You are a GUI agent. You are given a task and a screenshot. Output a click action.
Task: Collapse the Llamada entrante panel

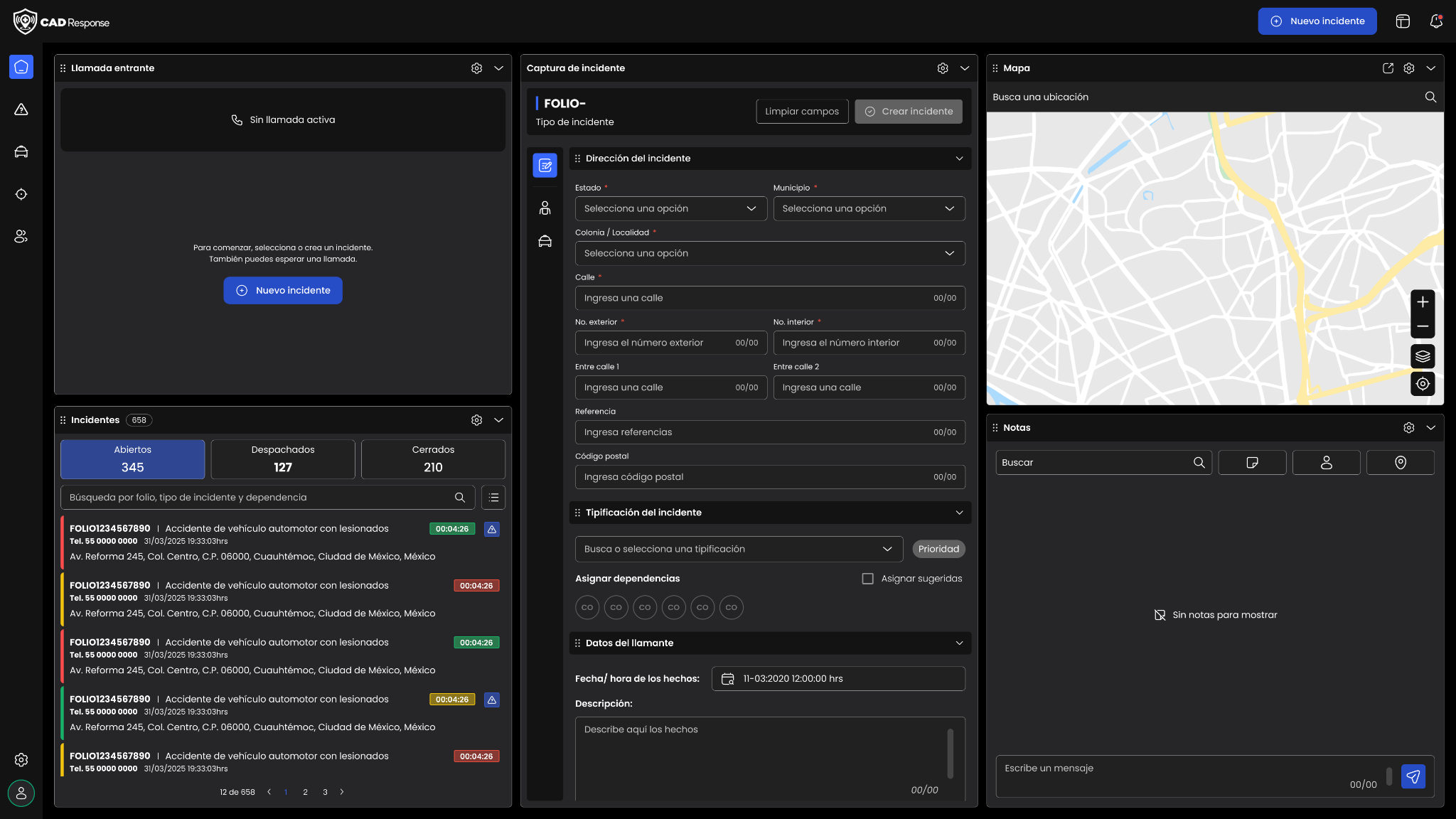(498, 68)
